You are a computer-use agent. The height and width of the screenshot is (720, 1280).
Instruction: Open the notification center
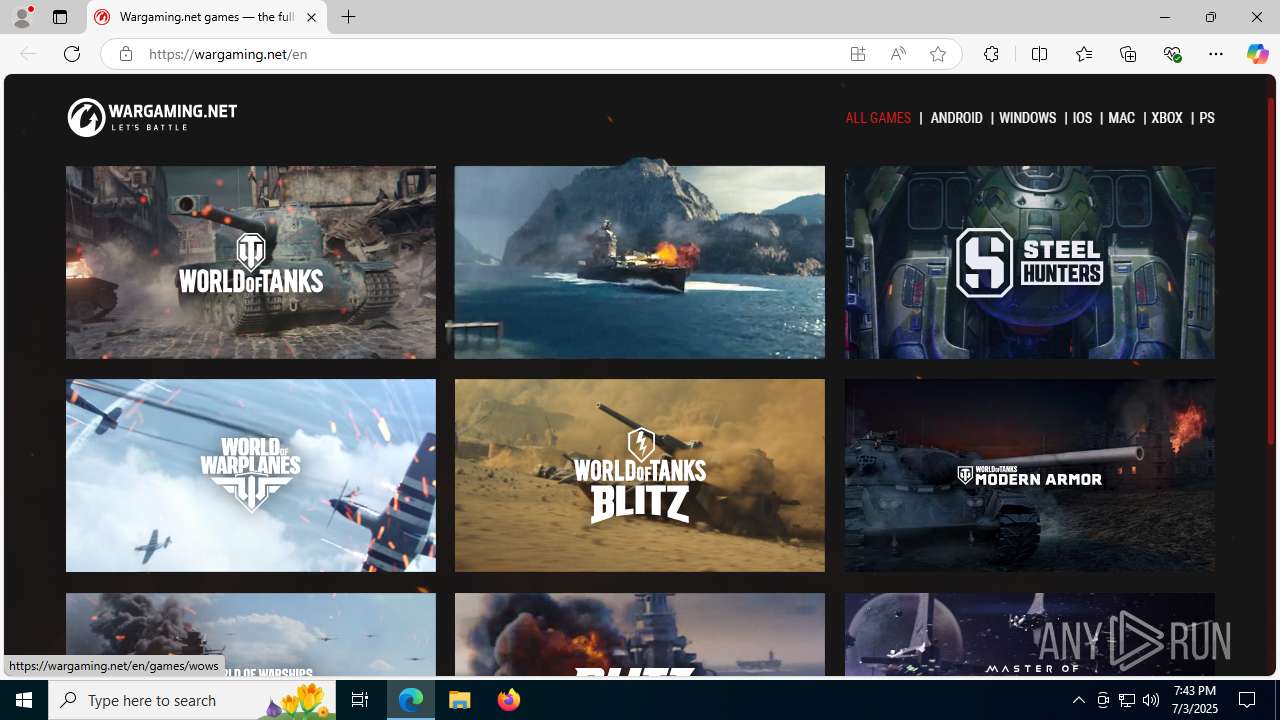coord(1248,700)
